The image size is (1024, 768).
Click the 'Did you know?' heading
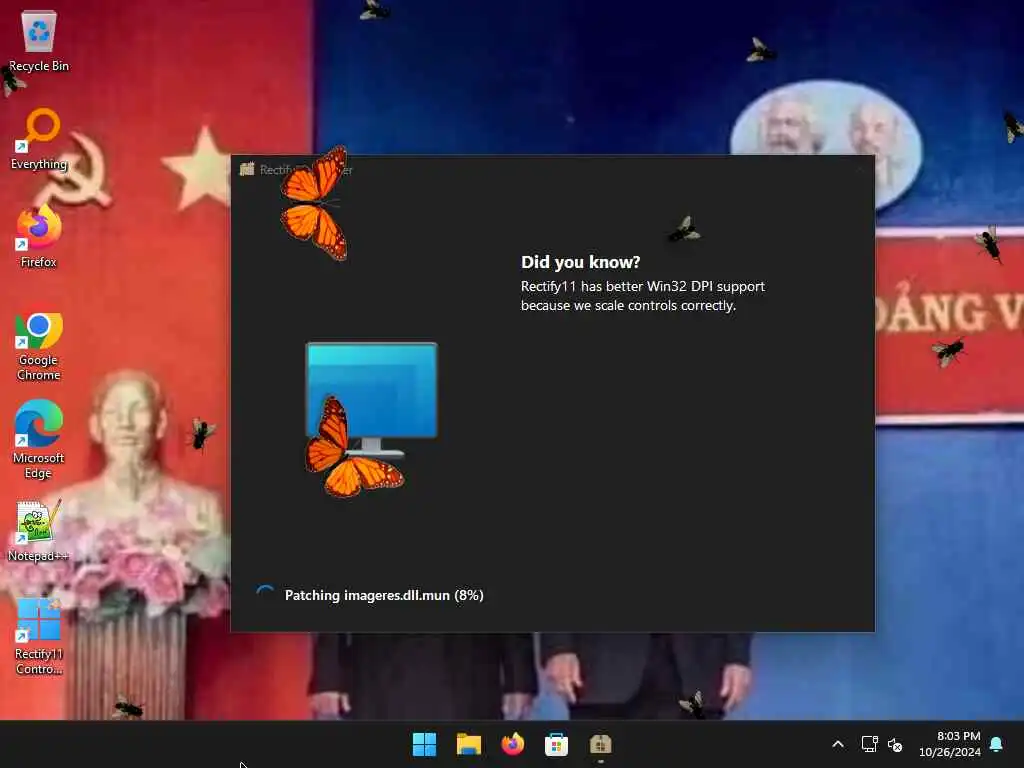(x=581, y=262)
